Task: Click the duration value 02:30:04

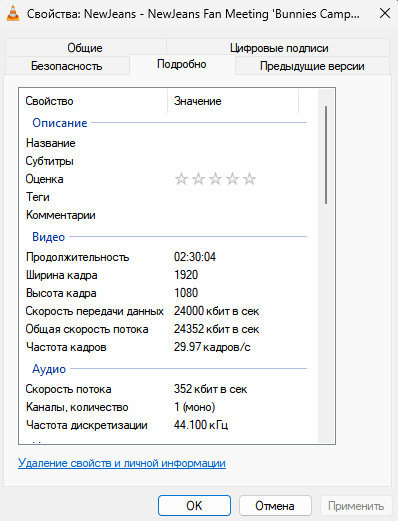Action: click(x=195, y=257)
